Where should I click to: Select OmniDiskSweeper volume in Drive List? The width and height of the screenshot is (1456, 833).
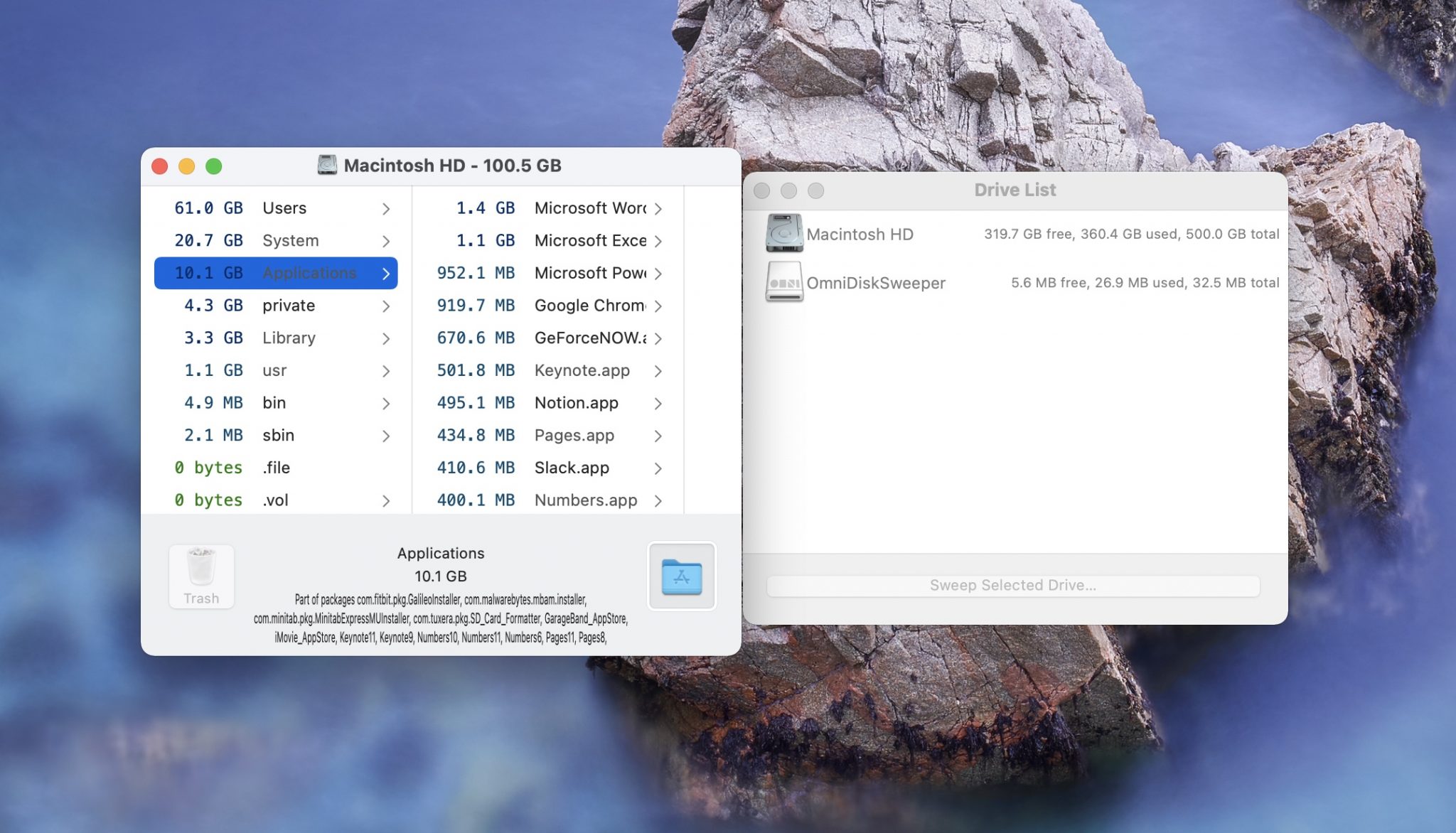point(1015,283)
